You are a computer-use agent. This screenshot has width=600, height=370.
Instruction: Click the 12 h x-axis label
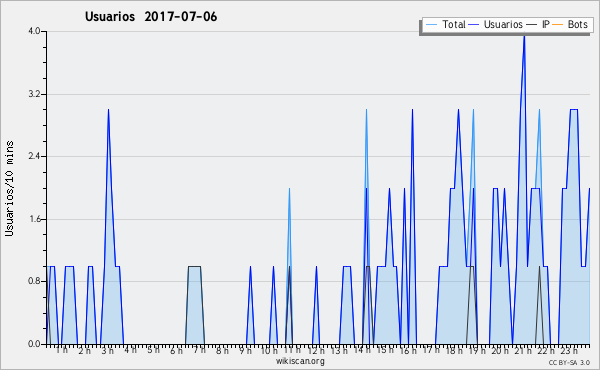[316, 350]
